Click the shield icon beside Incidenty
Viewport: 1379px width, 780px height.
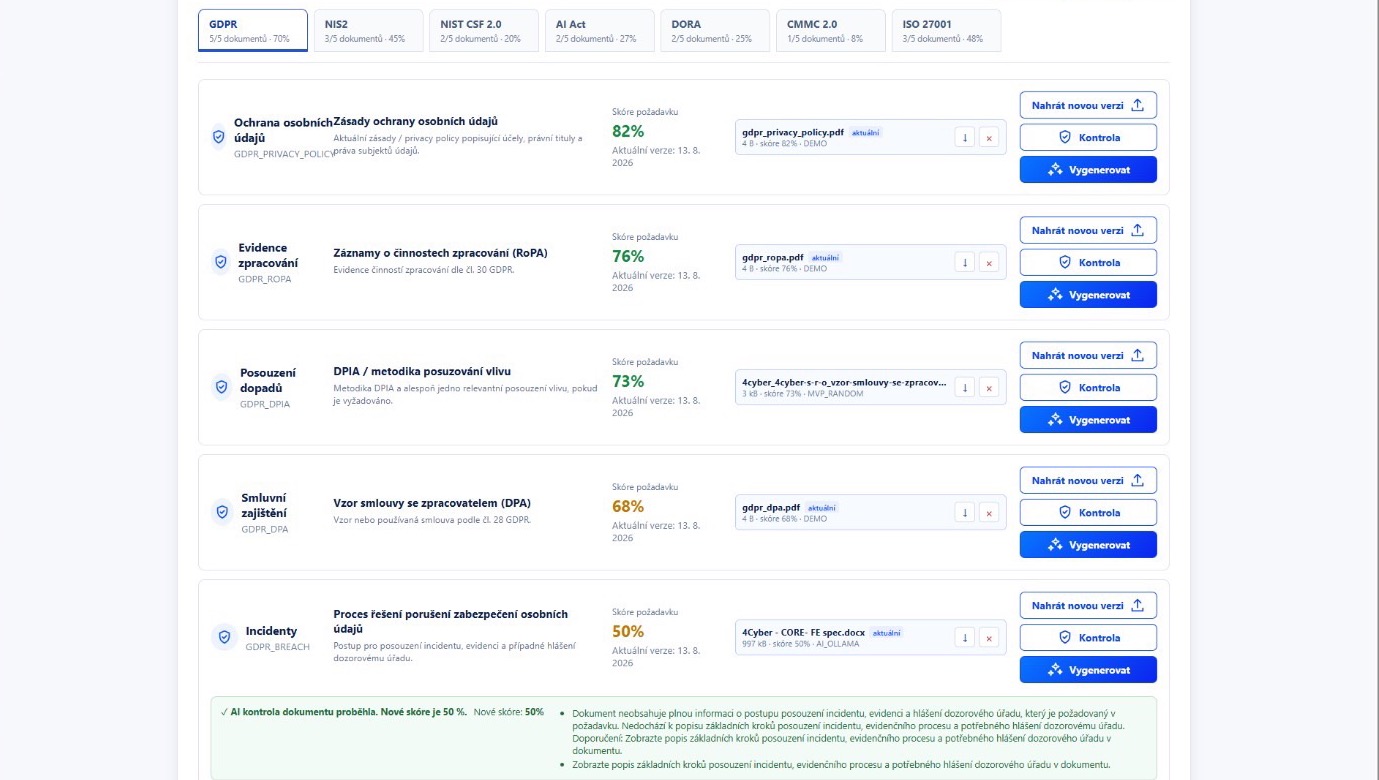pos(222,637)
